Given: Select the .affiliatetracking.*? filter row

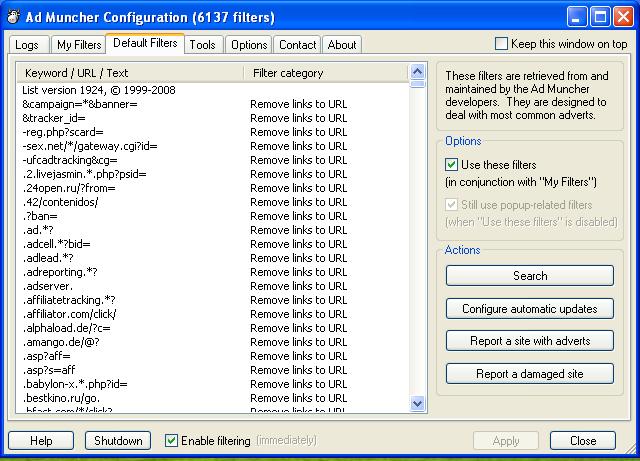Looking at the screenshot, I should tap(212, 300).
